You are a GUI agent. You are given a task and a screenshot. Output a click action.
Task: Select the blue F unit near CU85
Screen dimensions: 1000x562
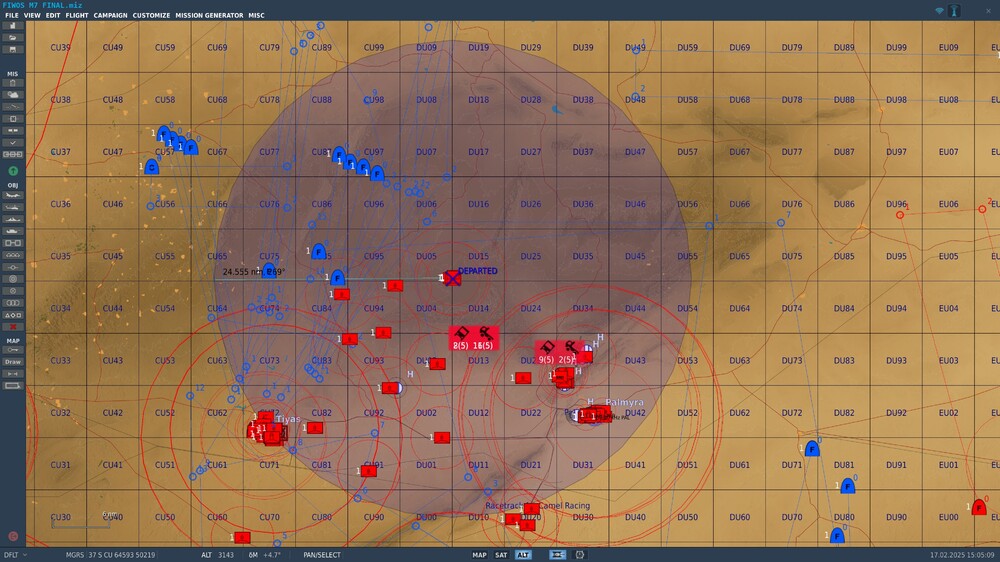[x=319, y=251]
